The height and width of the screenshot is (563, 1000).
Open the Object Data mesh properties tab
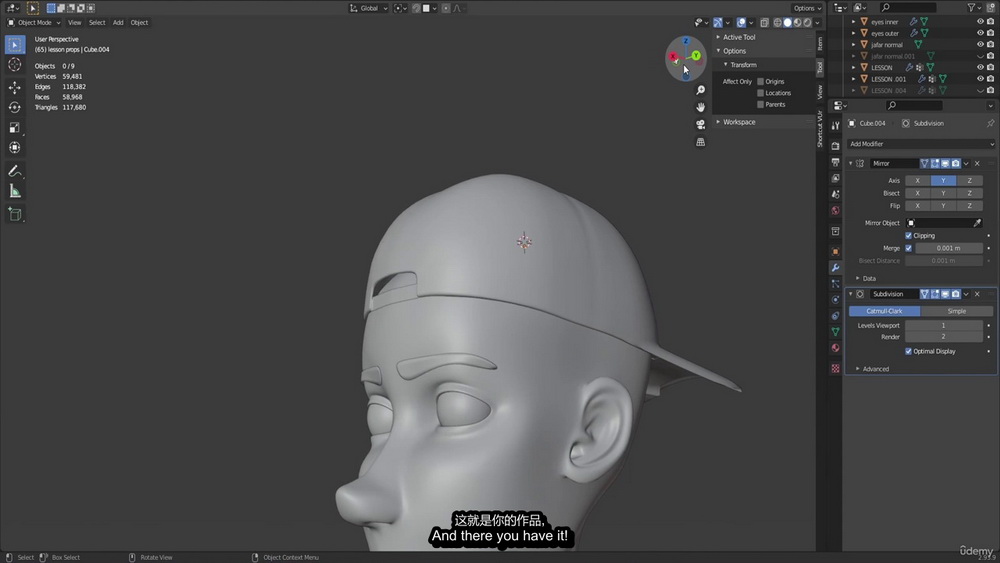(835, 332)
